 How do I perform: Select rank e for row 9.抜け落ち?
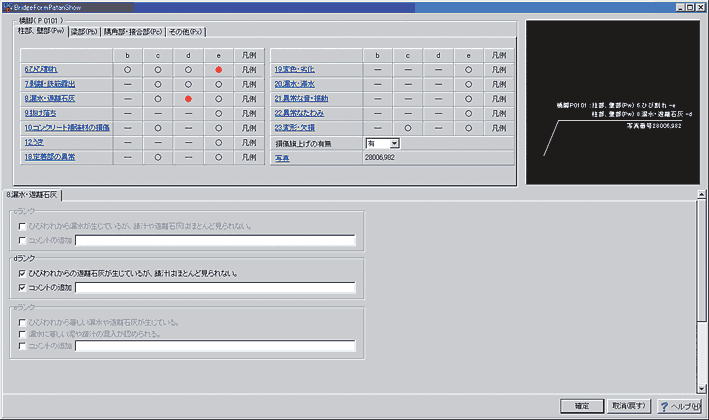coord(218,113)
